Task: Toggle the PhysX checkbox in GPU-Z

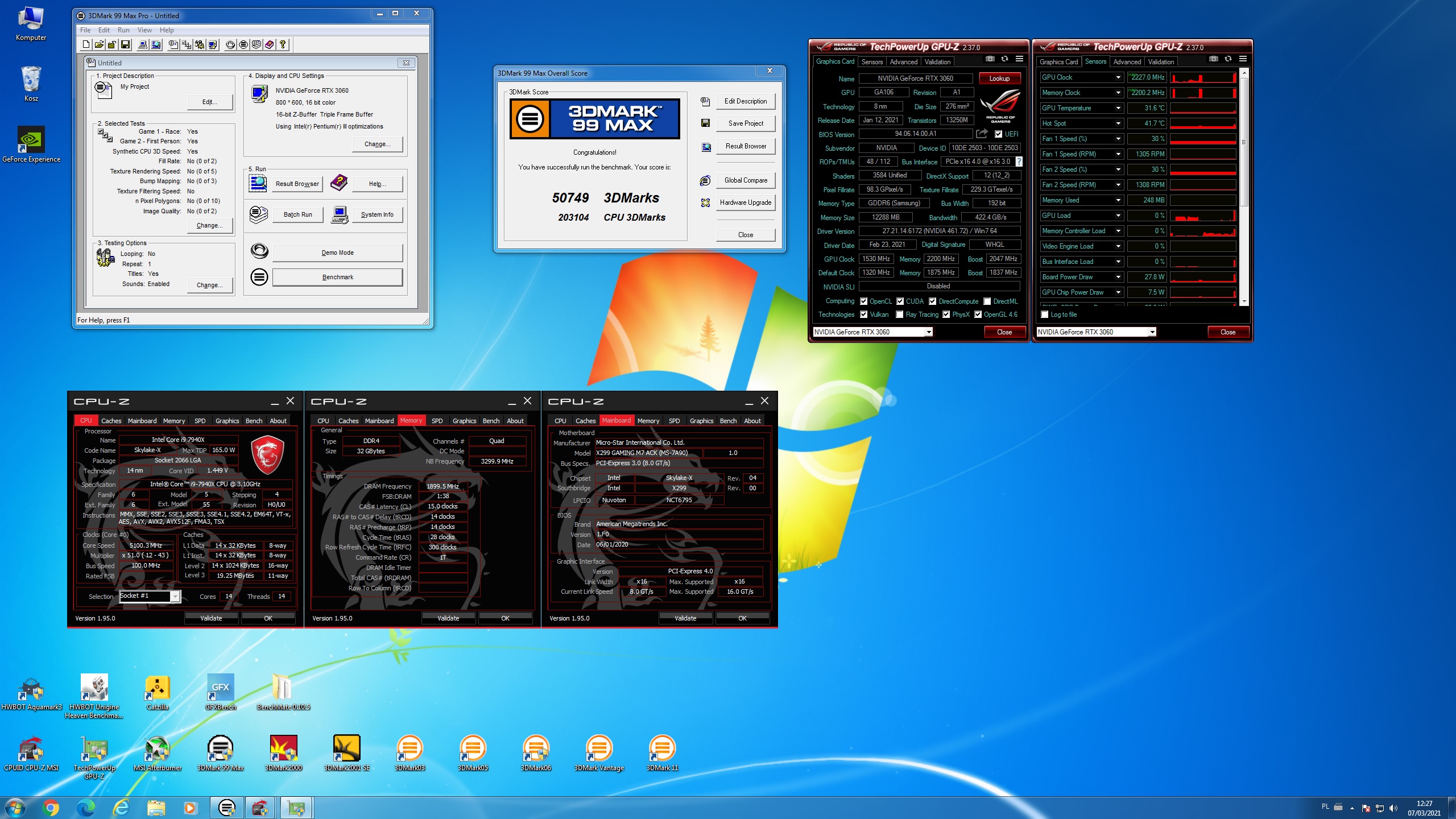Action: (x=946, y=315)
